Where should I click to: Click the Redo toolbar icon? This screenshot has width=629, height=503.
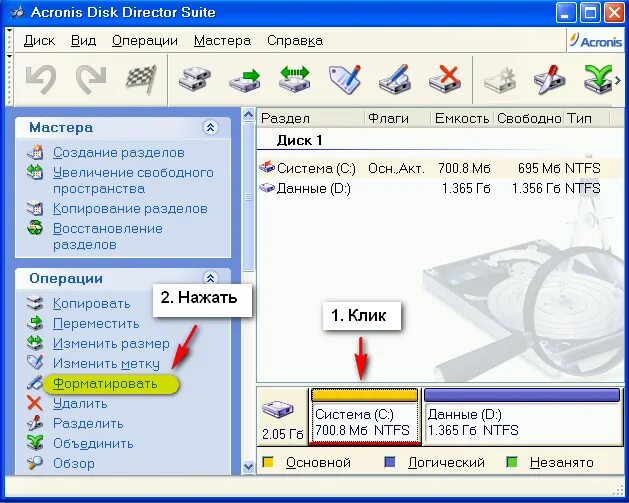point(91,78)
